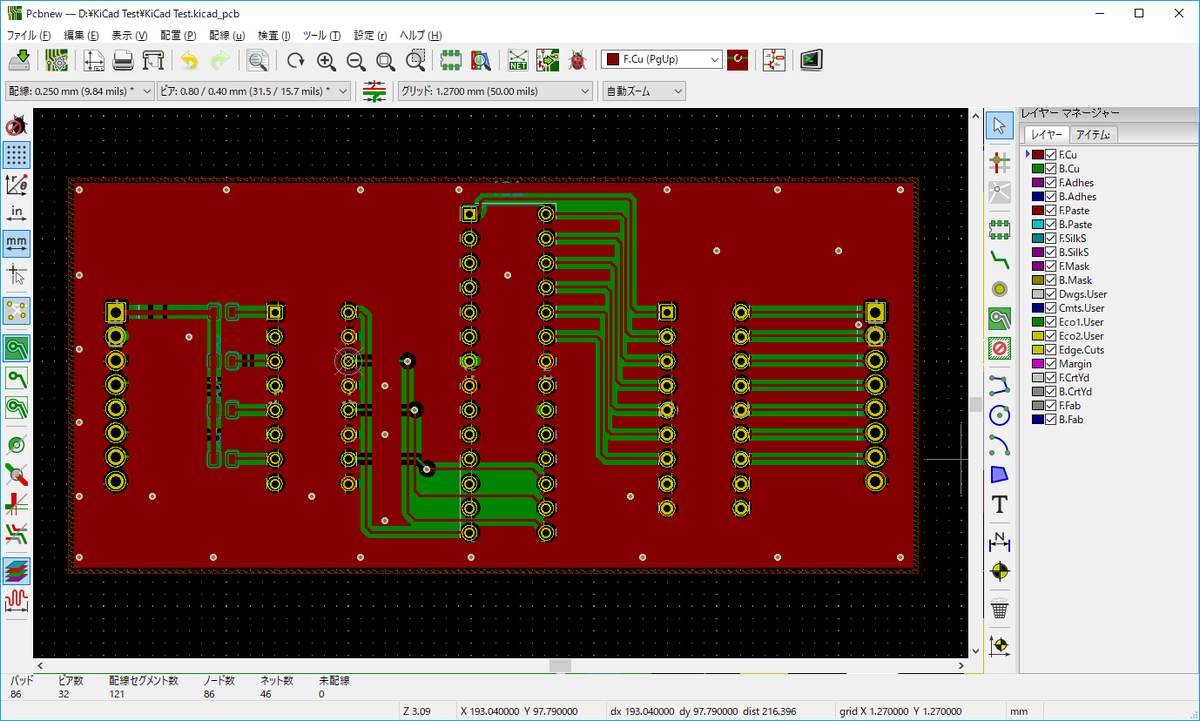Open the ヘルプ menu
Viewport: 1200px width, 721px height.
[420, 35]
